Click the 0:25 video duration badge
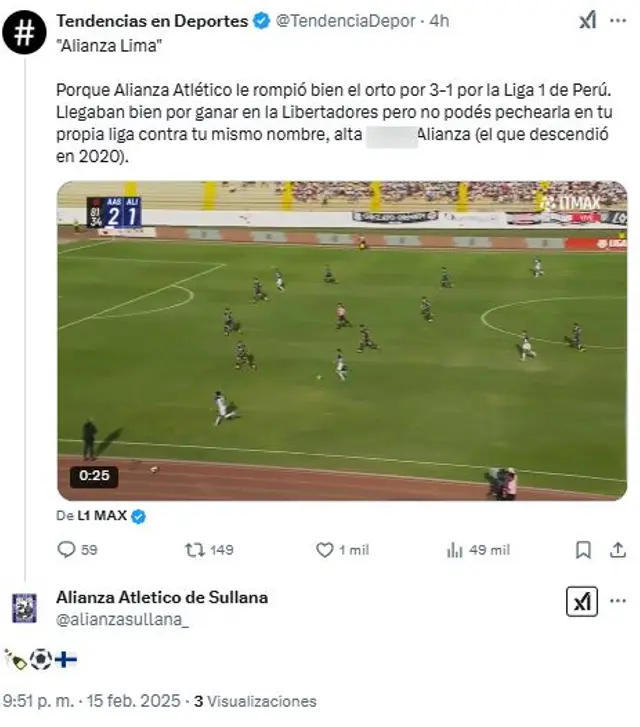Screen dimensions: 640x727 coord(94,476)
